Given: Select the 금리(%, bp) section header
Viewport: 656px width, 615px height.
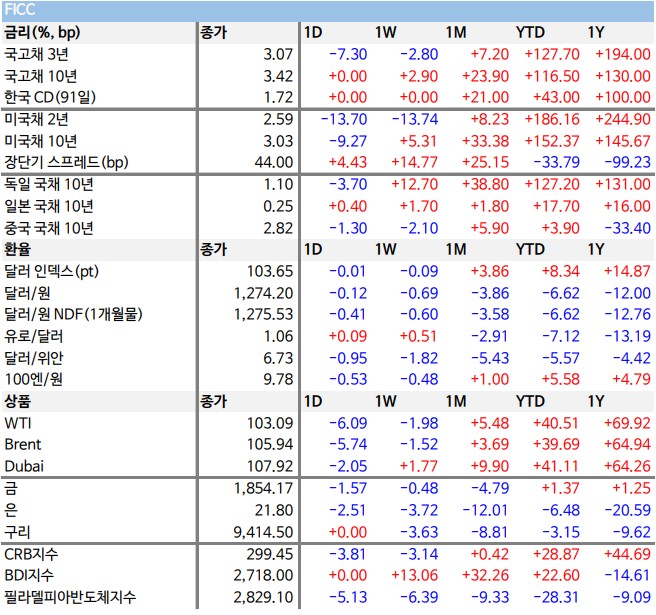Looking at the screenshot, I should pos(42,33).
